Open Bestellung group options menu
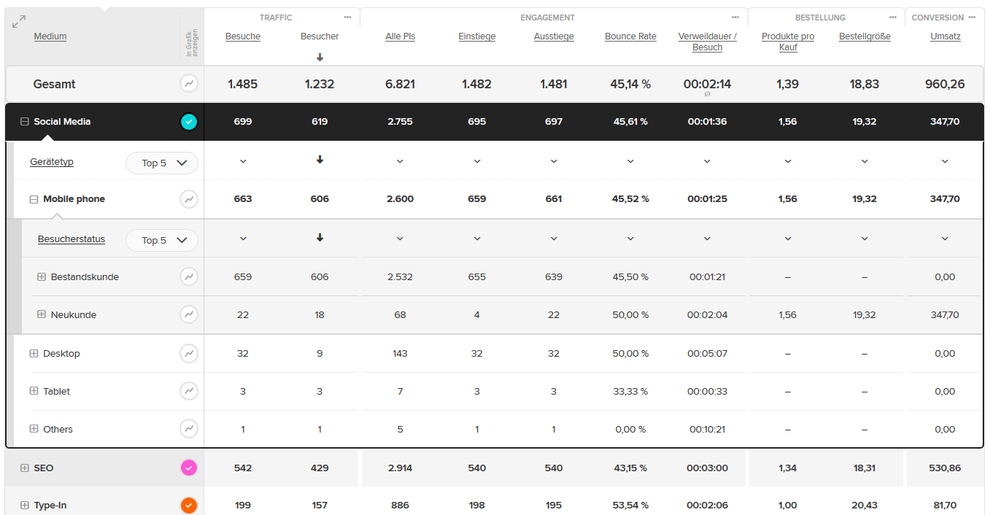Screen dimensions: 990x515 coord(892,17)
